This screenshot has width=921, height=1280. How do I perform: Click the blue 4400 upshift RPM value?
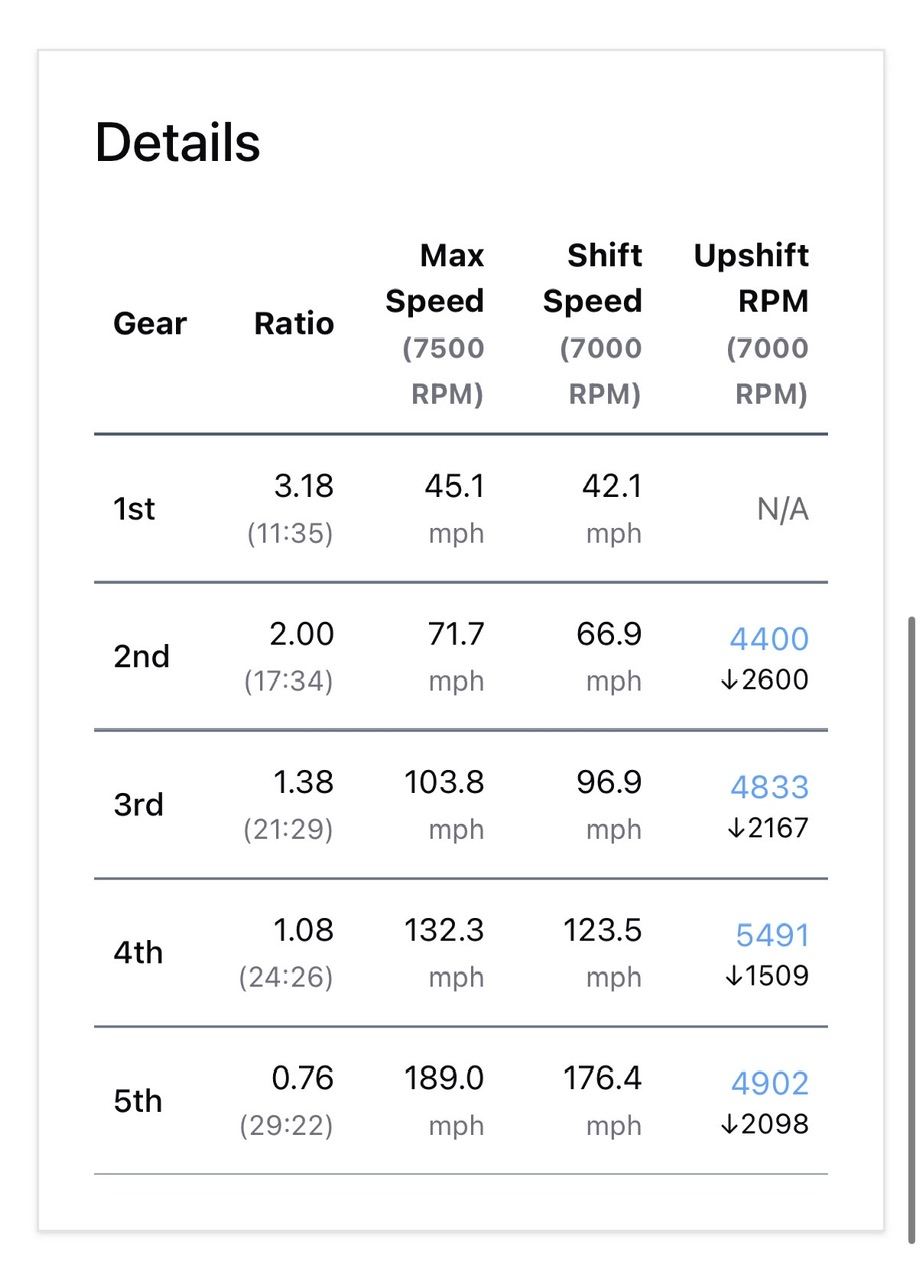coord(769,639)
